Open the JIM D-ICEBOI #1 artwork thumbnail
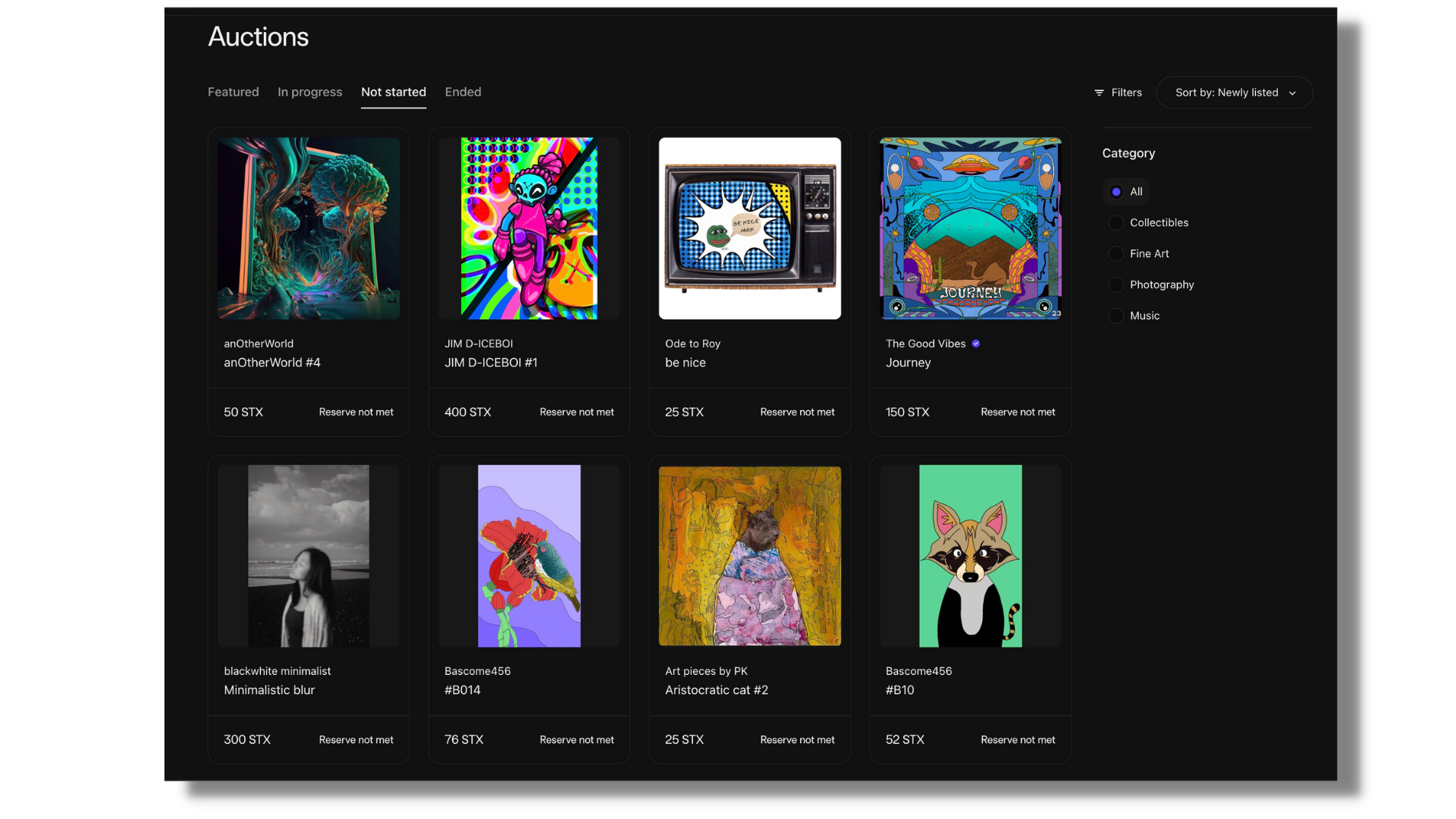The width and height of the screenshot is (1456, 819). 529,228
